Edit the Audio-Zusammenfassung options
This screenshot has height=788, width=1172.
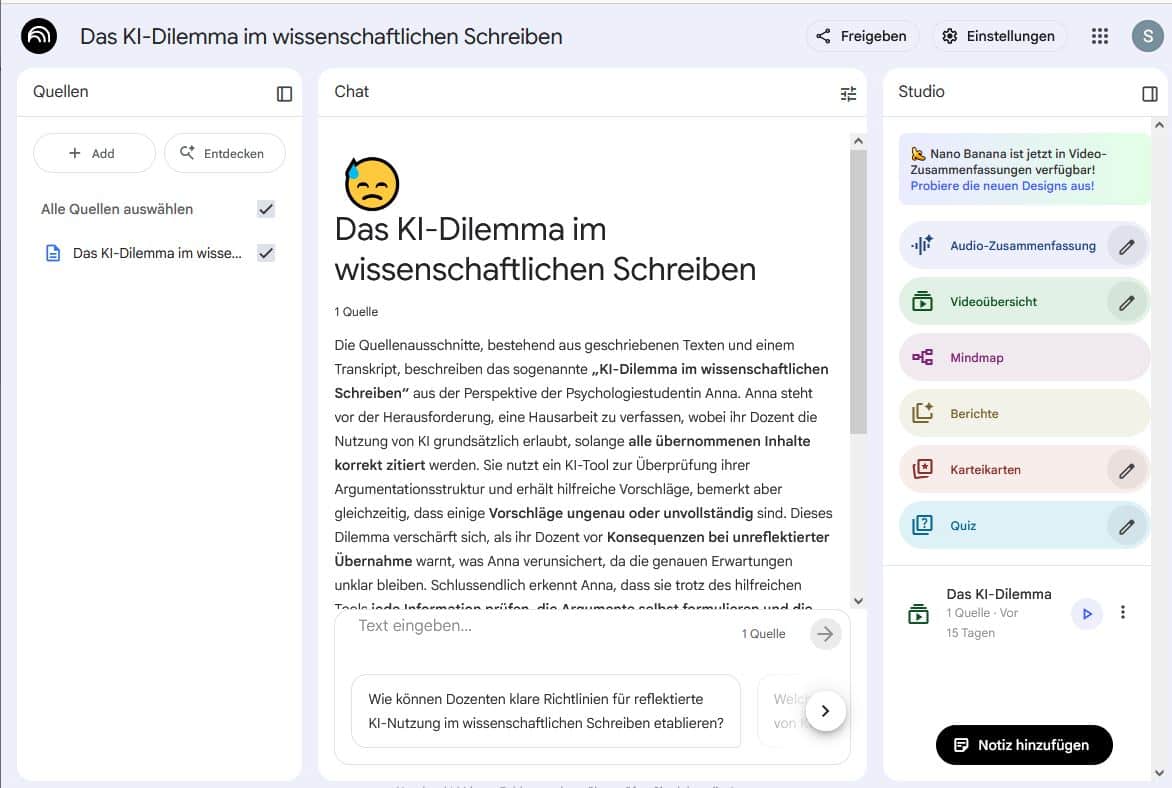click(x=1127, y=246)
